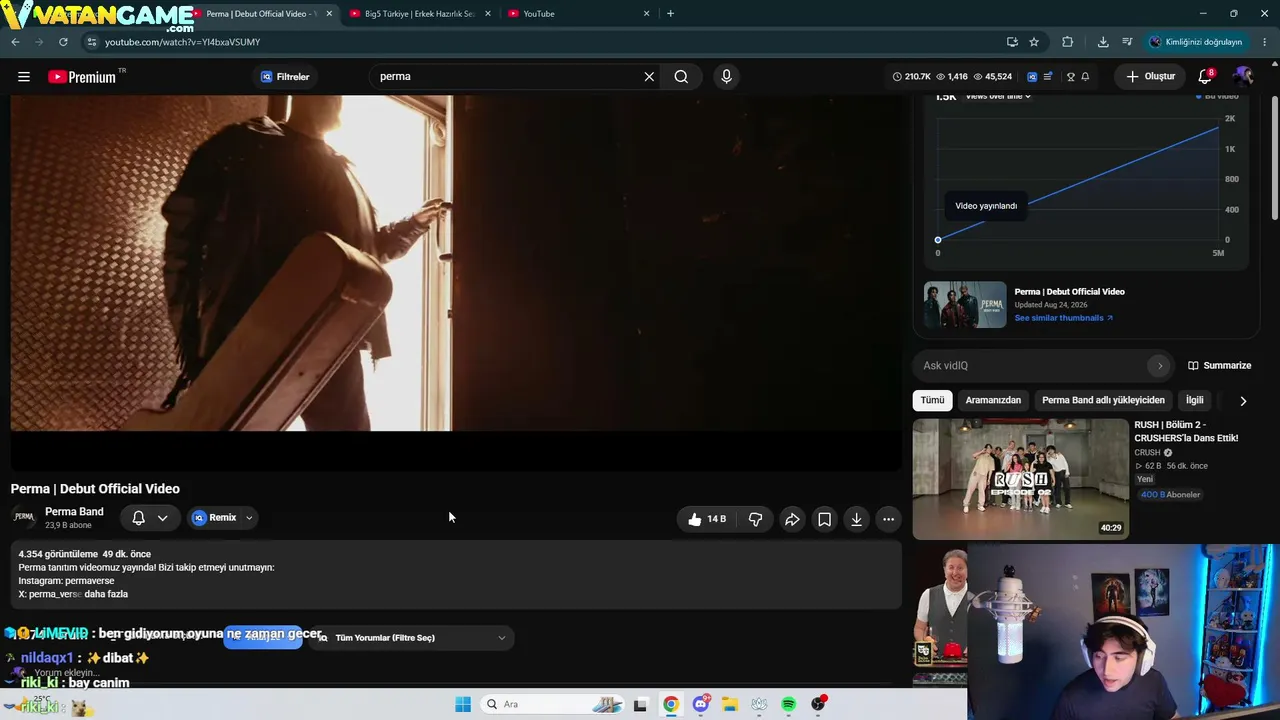Open Discord from the taskbar
Viewport: 1280px width, 720px height.
point(701,704)
